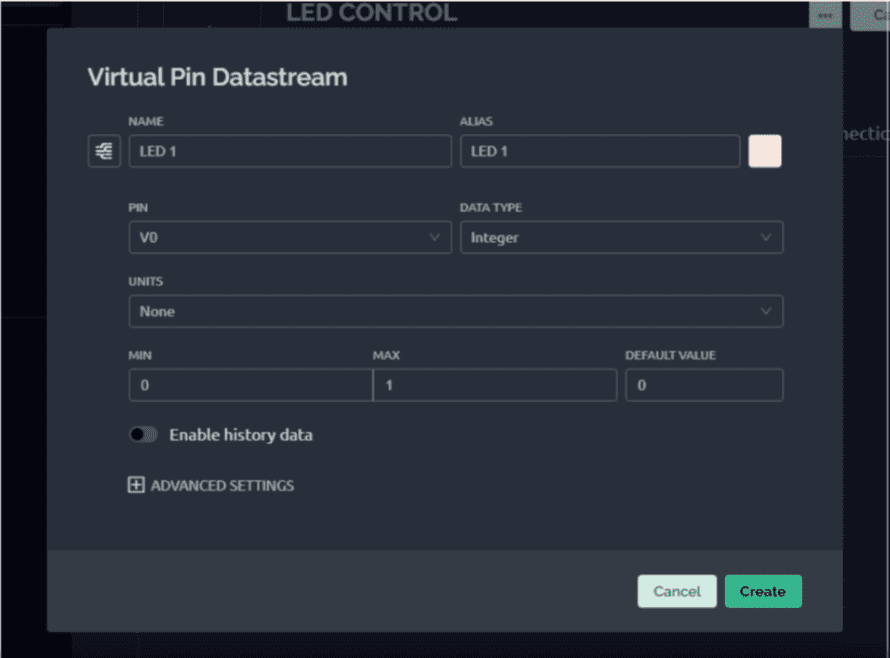Click the color swatch next to the Alias field
Screen dimensions: 890x658
click(x=764, y=150)
